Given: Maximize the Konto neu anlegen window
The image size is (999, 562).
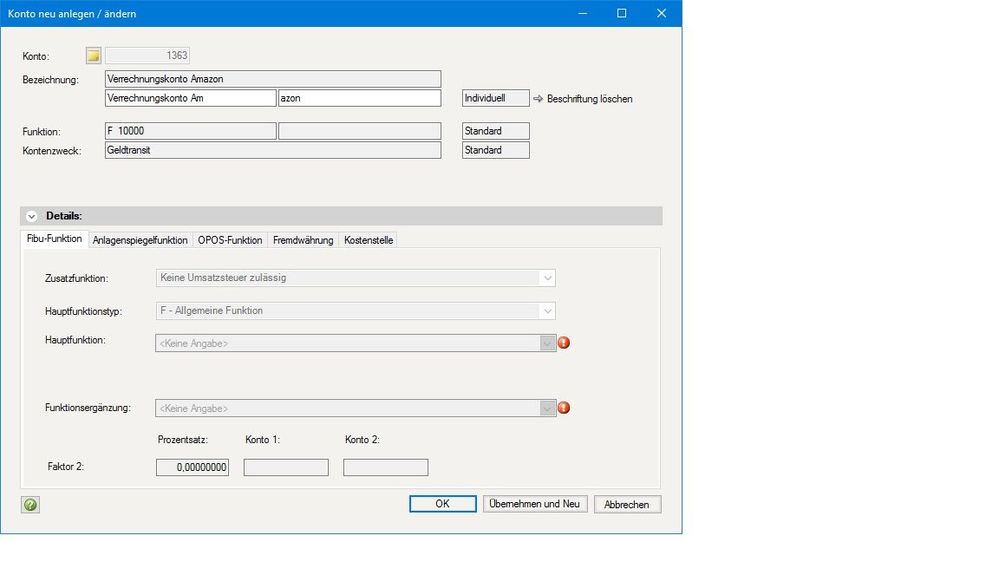Looking at the screenshot, I should (x=622, y=13).
